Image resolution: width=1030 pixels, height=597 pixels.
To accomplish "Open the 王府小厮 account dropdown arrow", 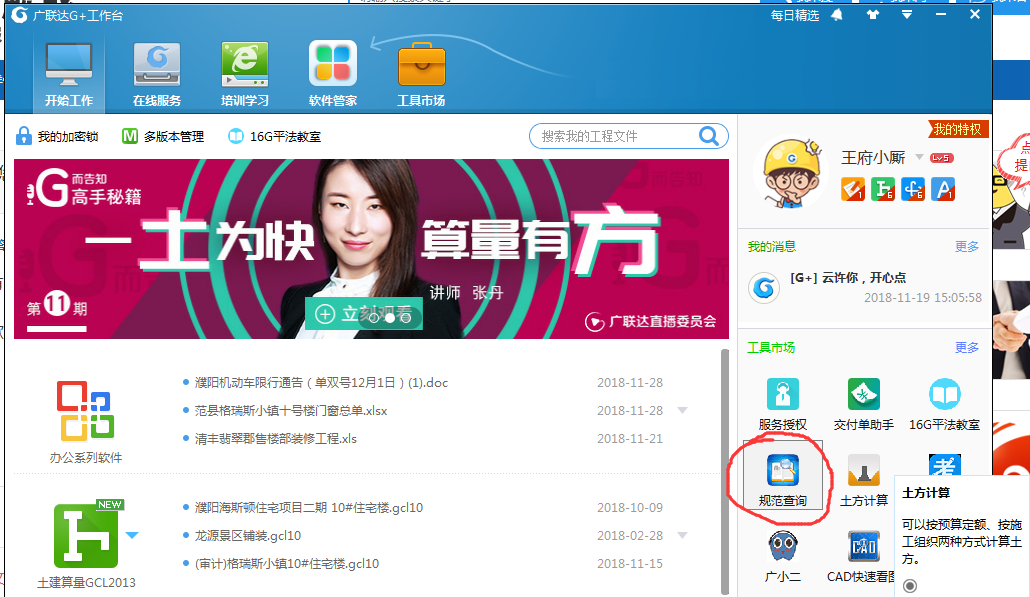I will click(919, 157).
